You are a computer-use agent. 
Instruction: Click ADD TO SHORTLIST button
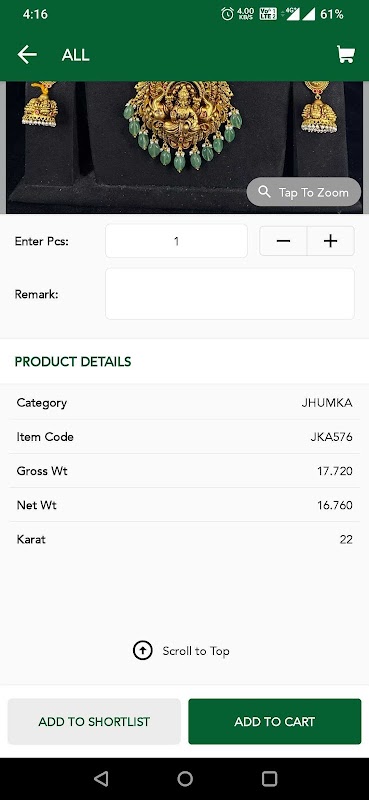[94, 721]
